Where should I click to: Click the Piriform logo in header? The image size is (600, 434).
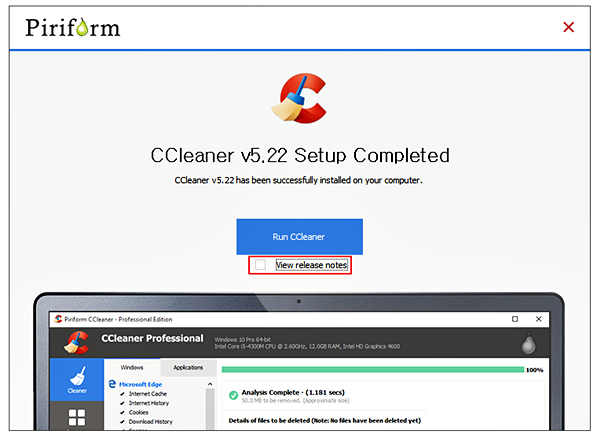(73, 28)
